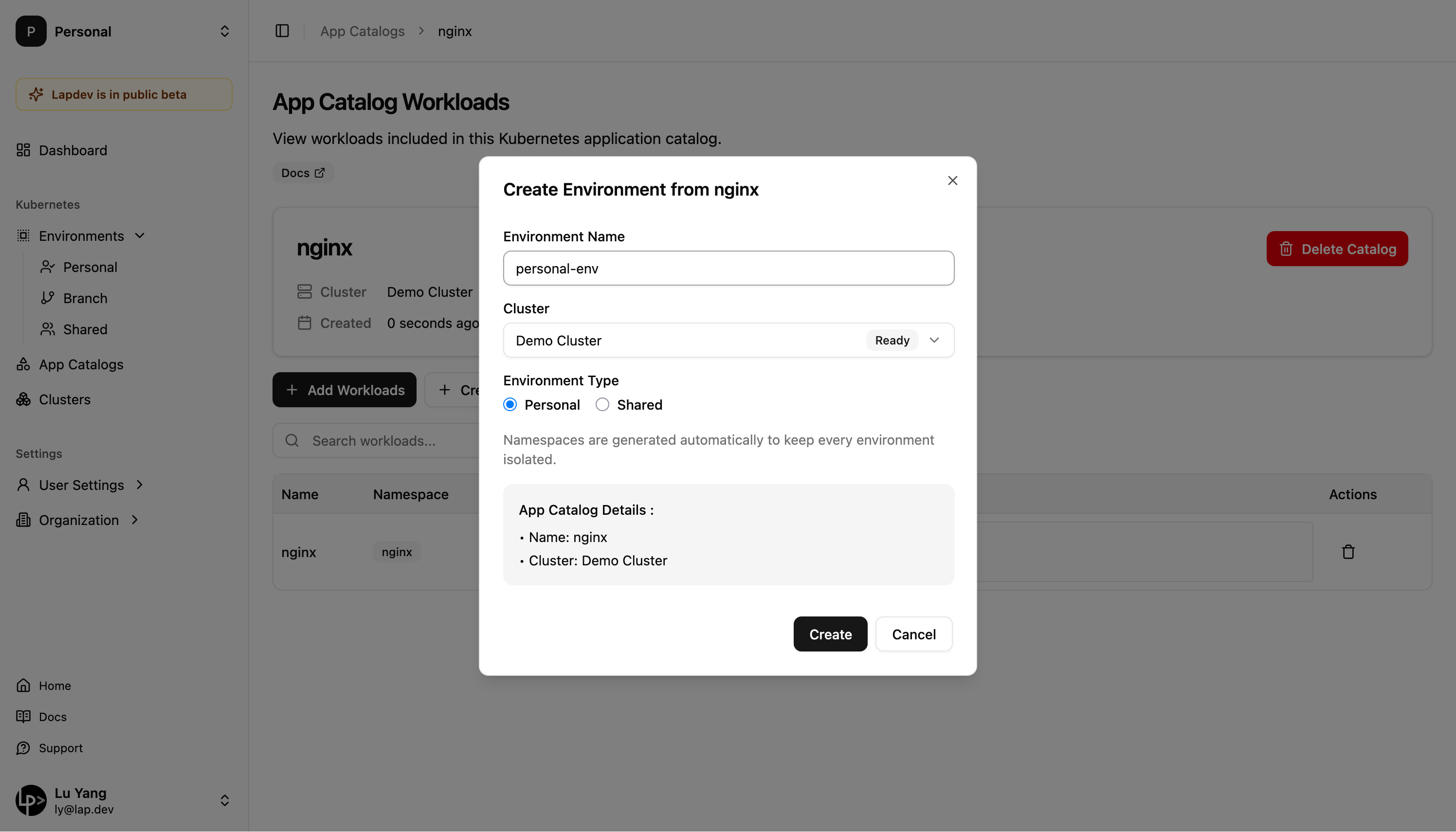Click the Cancel button
This screenshot has width=1456, height=832.
pos(913,634)
